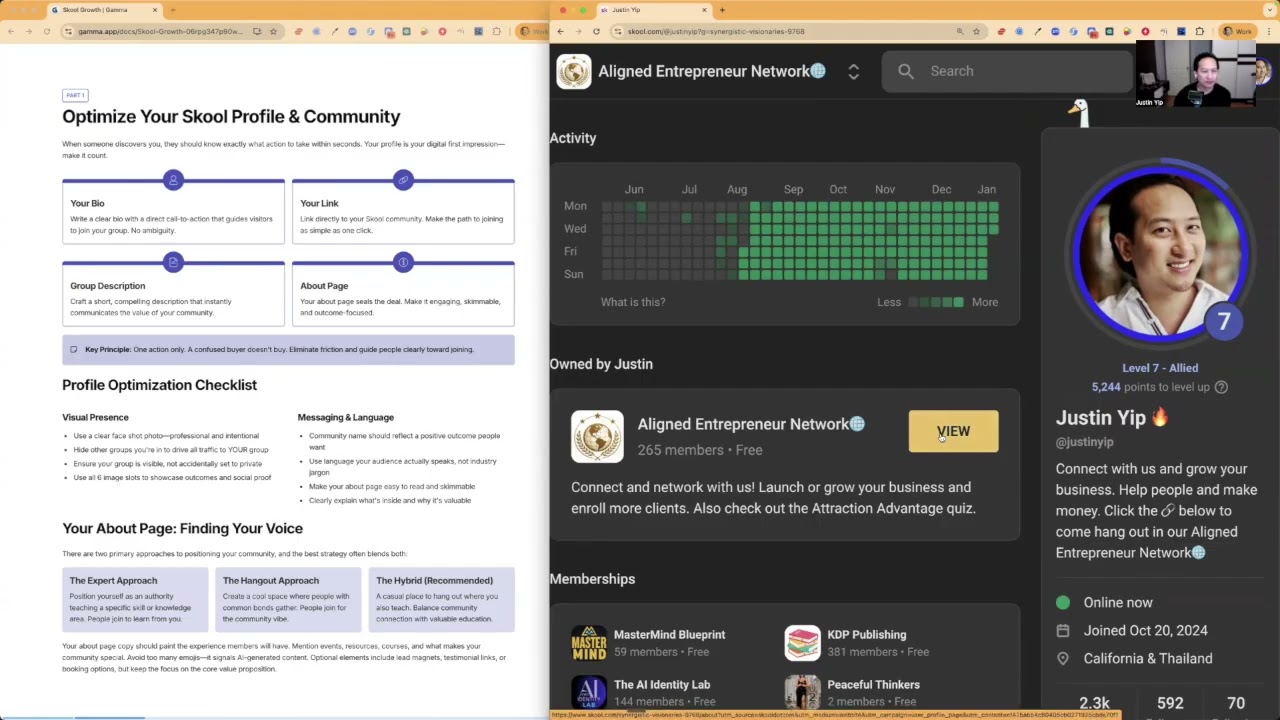Open Chrome menu in Skool browser window
The height and width of the screenshot is (720, 1280).
point(1268,31)
